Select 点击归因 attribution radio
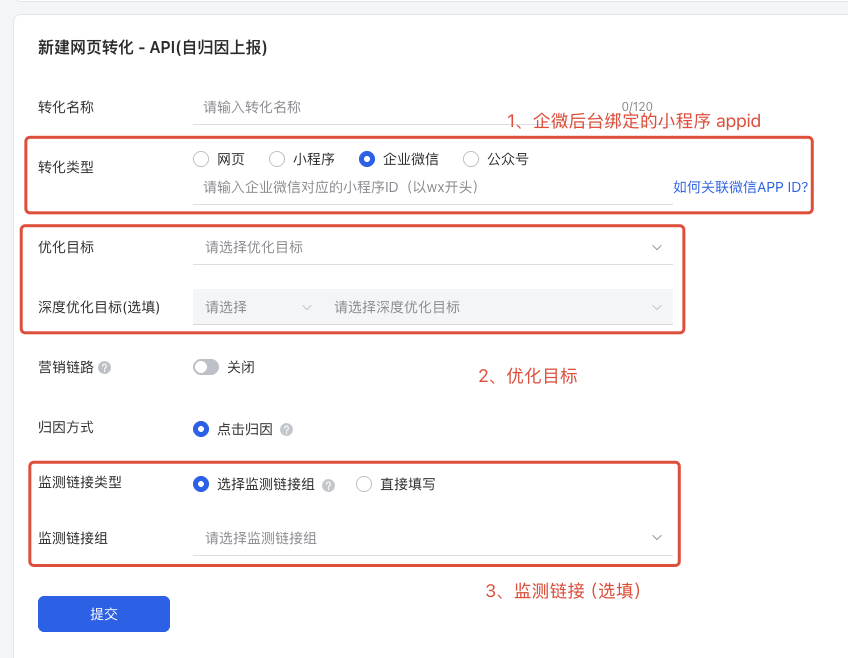This screenshot has width=848, height=658. point(201,429)
